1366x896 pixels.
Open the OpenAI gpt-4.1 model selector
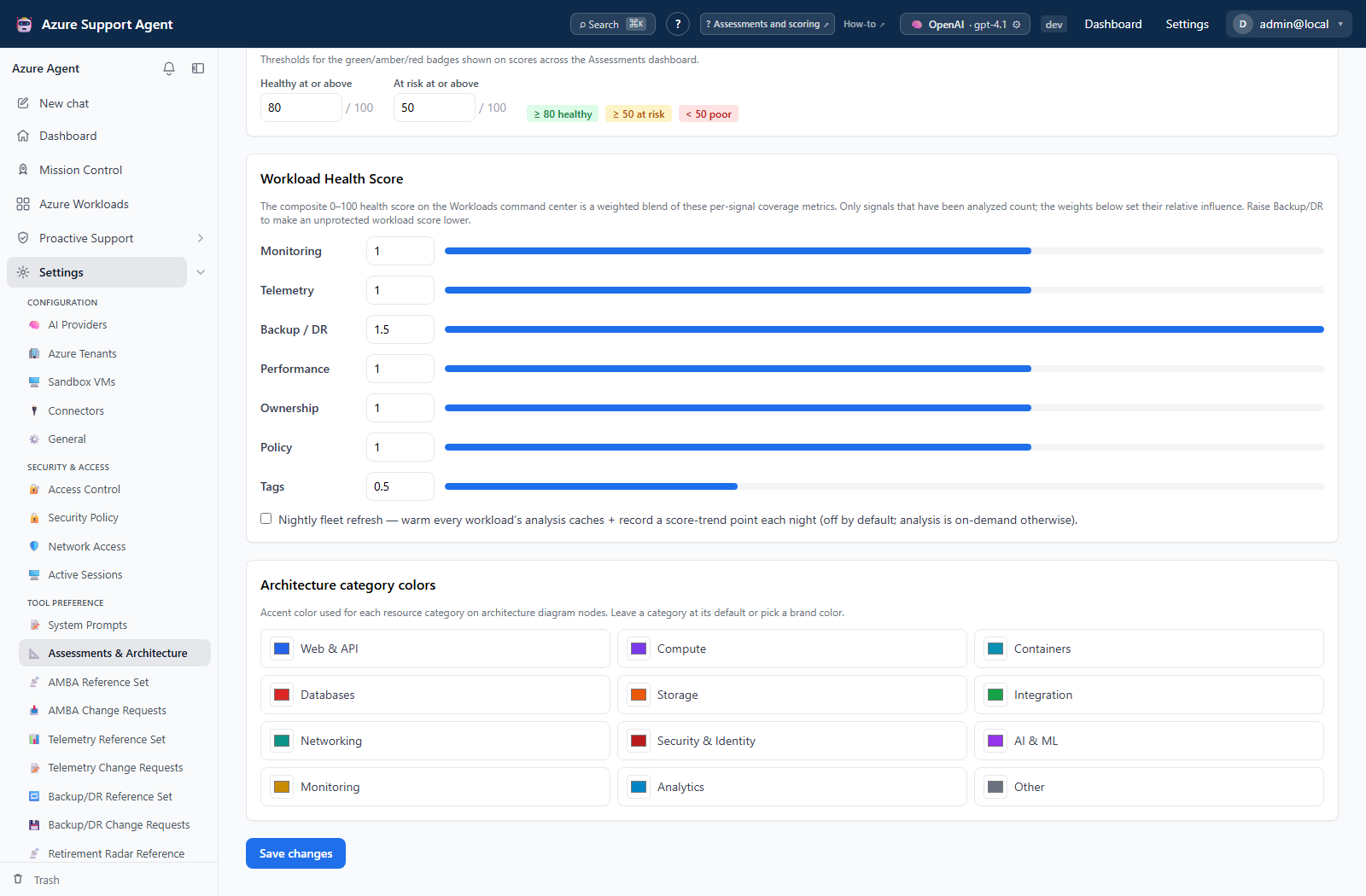(965, 24)
